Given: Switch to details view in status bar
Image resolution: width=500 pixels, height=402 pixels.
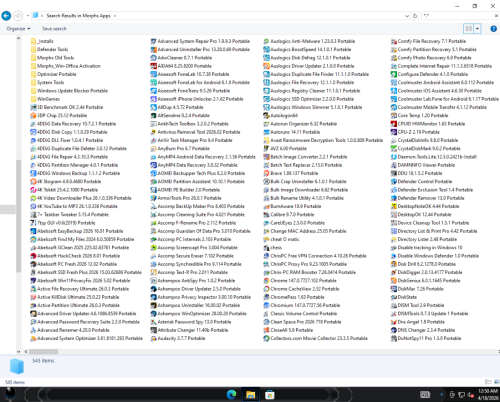Looking at the screenshot, I should 488,382.
